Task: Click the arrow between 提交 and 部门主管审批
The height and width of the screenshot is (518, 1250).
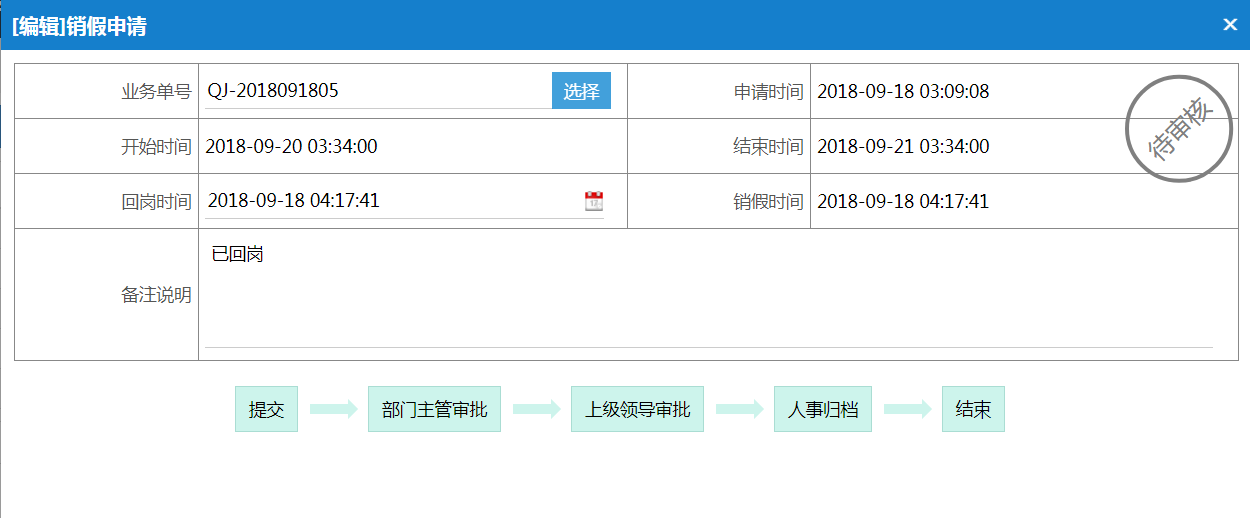Action: [x=333, y=409]
